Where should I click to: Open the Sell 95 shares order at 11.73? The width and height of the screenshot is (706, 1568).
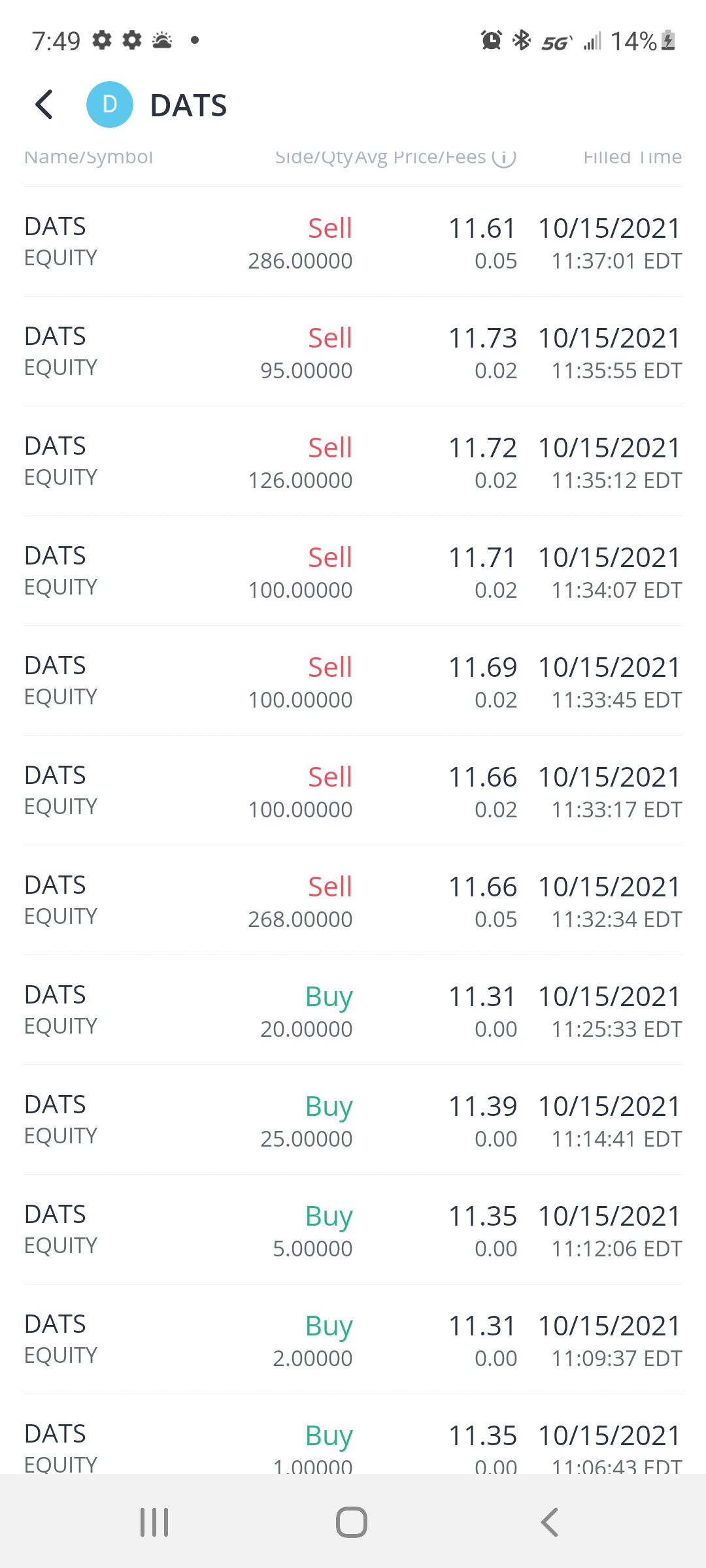point(353,352)
